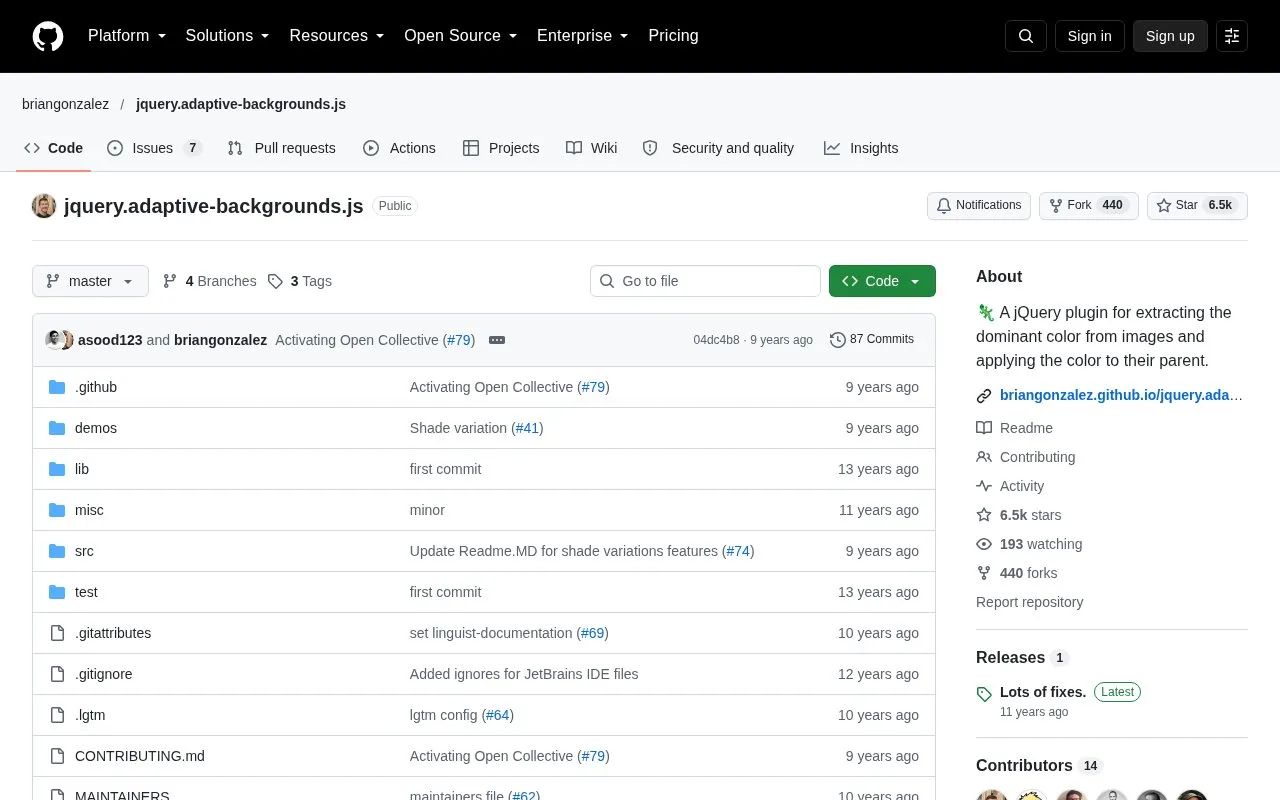Screen dimensions: 1280x800
Task: Click the .lgtm file icon
Action: [57, 715]
